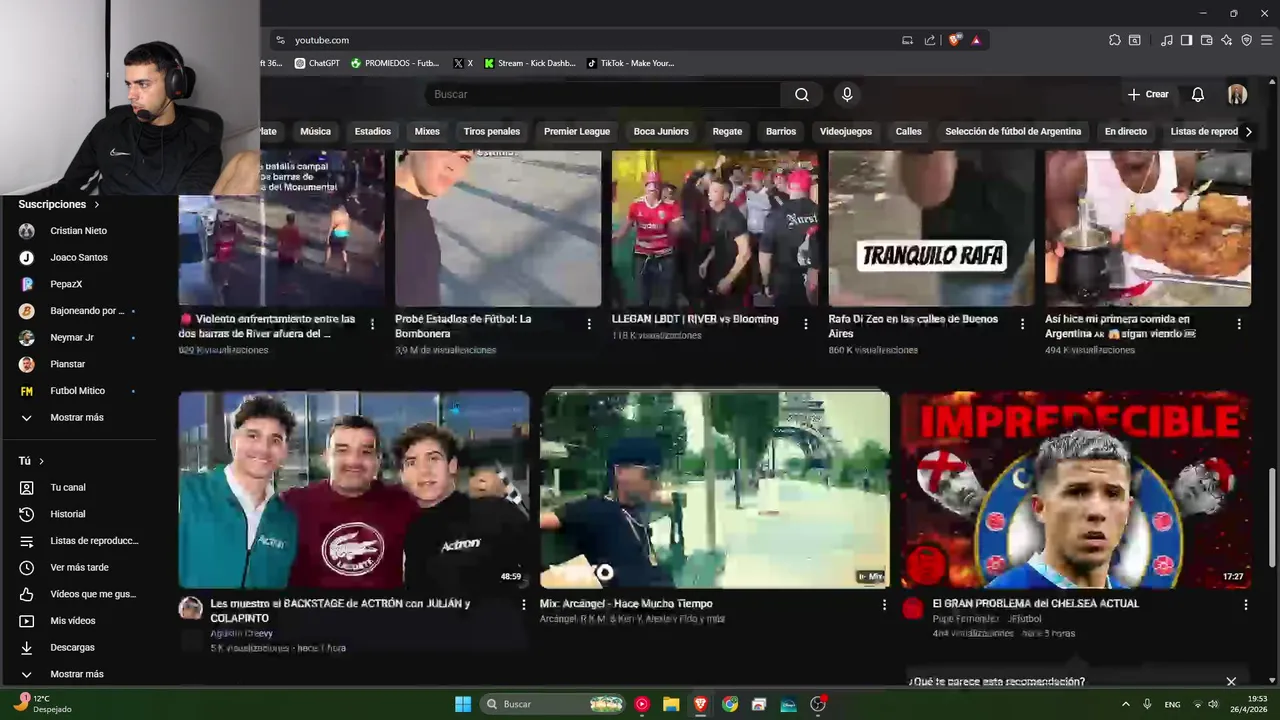Select the Música filter chip
Image resolution: width=1280 pixels, height=720 pixels.
[315, 131]
